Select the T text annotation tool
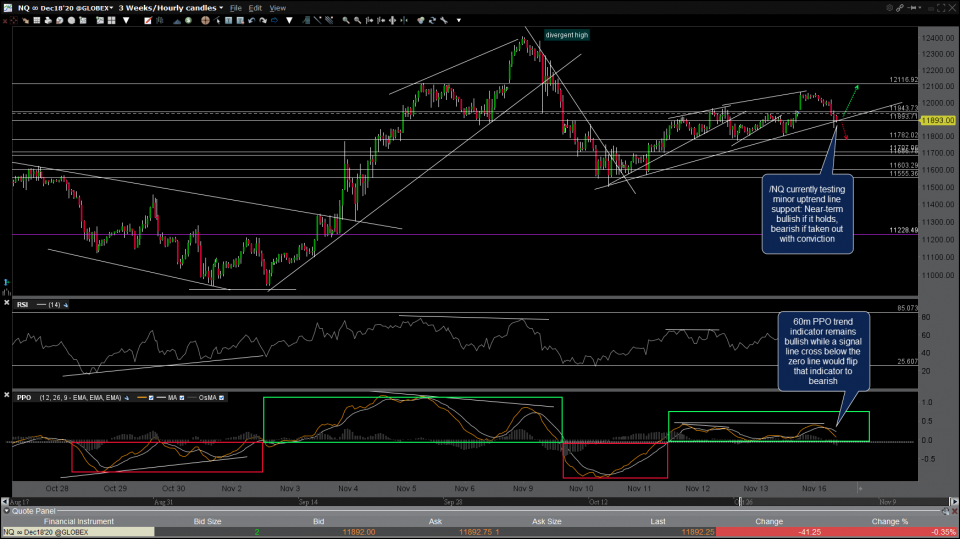 228,20
